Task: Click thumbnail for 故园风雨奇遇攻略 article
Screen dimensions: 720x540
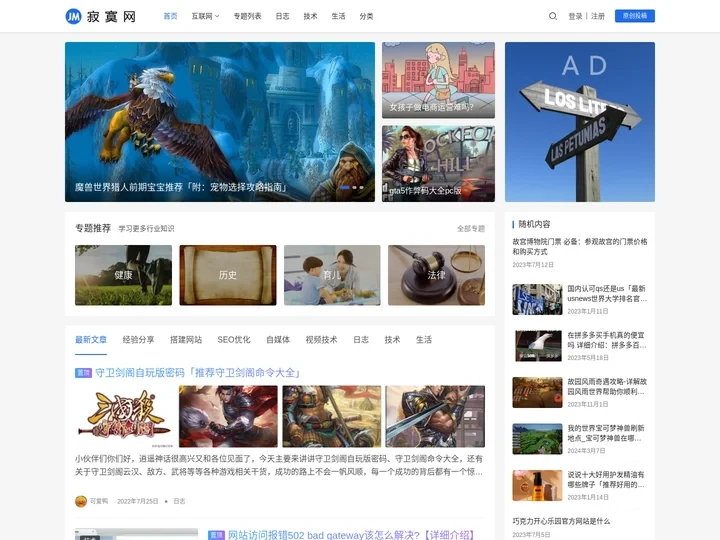Action: (x=537, y=393)
